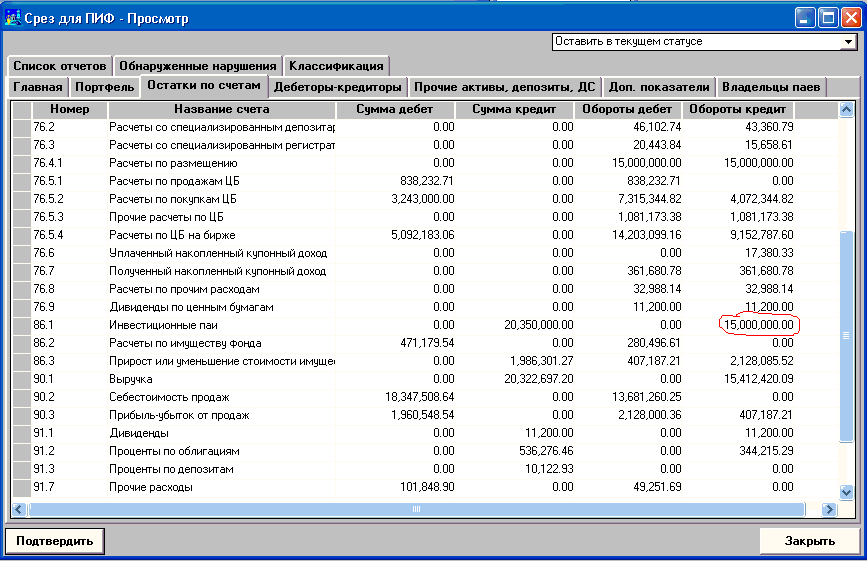Click the value '15,412,420.09' for Выручка
Viewport: 867px width, 561px height.
[759, 379]
